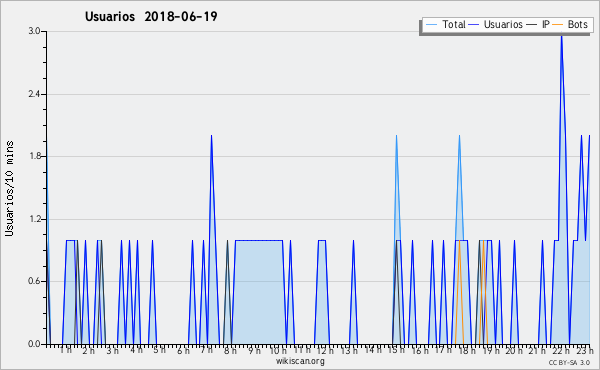Click the '13 h' x-axis label

pos(349,350)
